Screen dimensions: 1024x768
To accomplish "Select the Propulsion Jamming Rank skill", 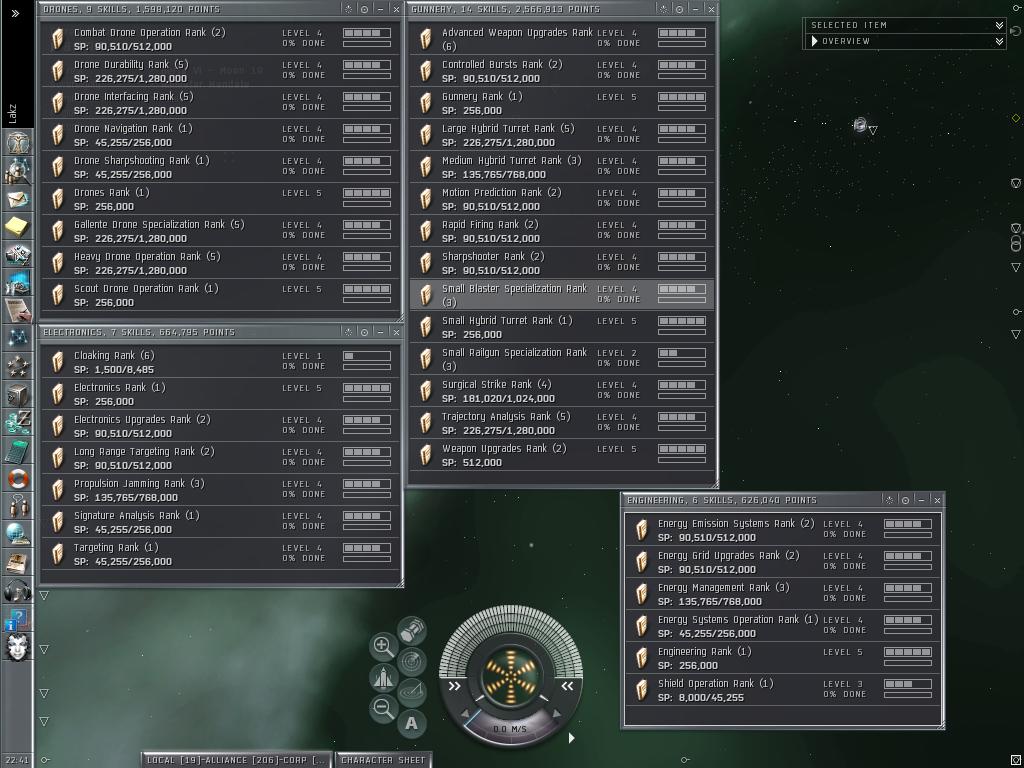I will click(x=220, y=490).
